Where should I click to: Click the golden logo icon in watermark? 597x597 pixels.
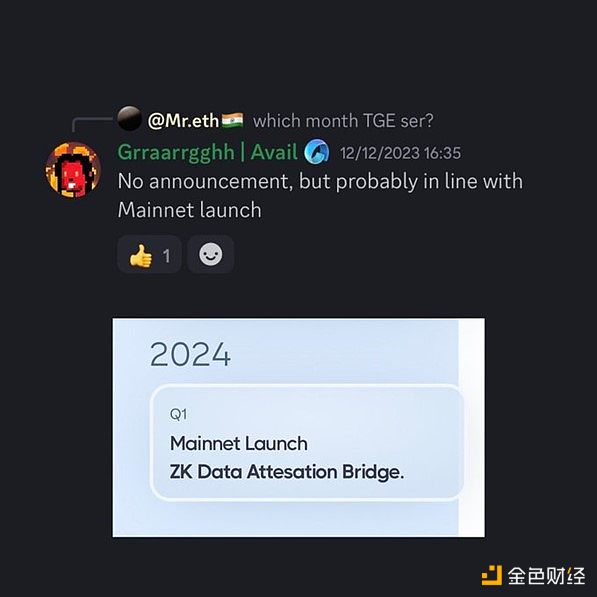click(x=492, y=575)
